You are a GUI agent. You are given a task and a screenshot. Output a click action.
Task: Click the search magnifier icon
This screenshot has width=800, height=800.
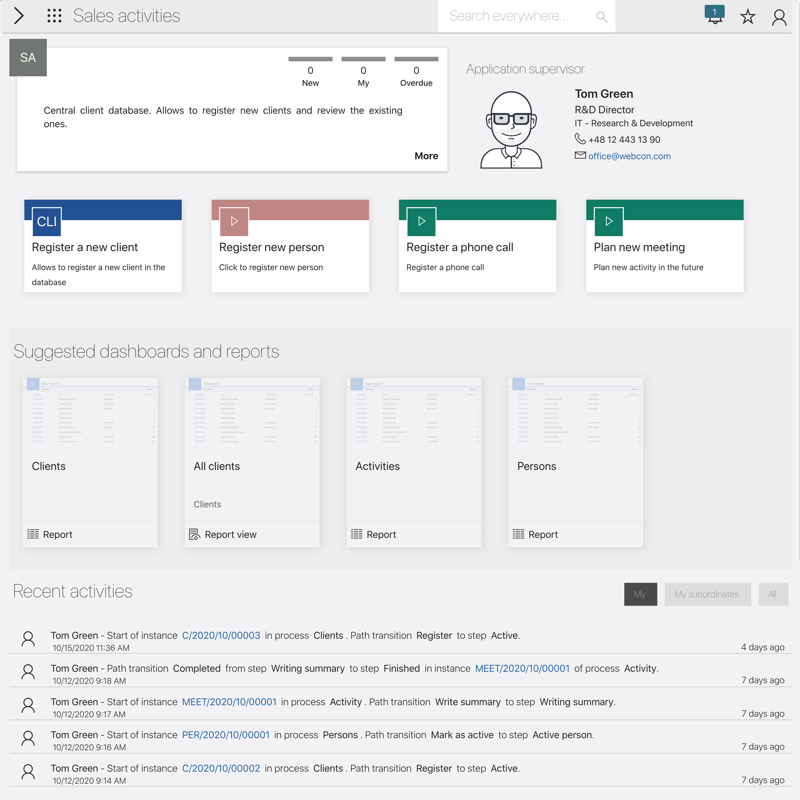(601, 16)
